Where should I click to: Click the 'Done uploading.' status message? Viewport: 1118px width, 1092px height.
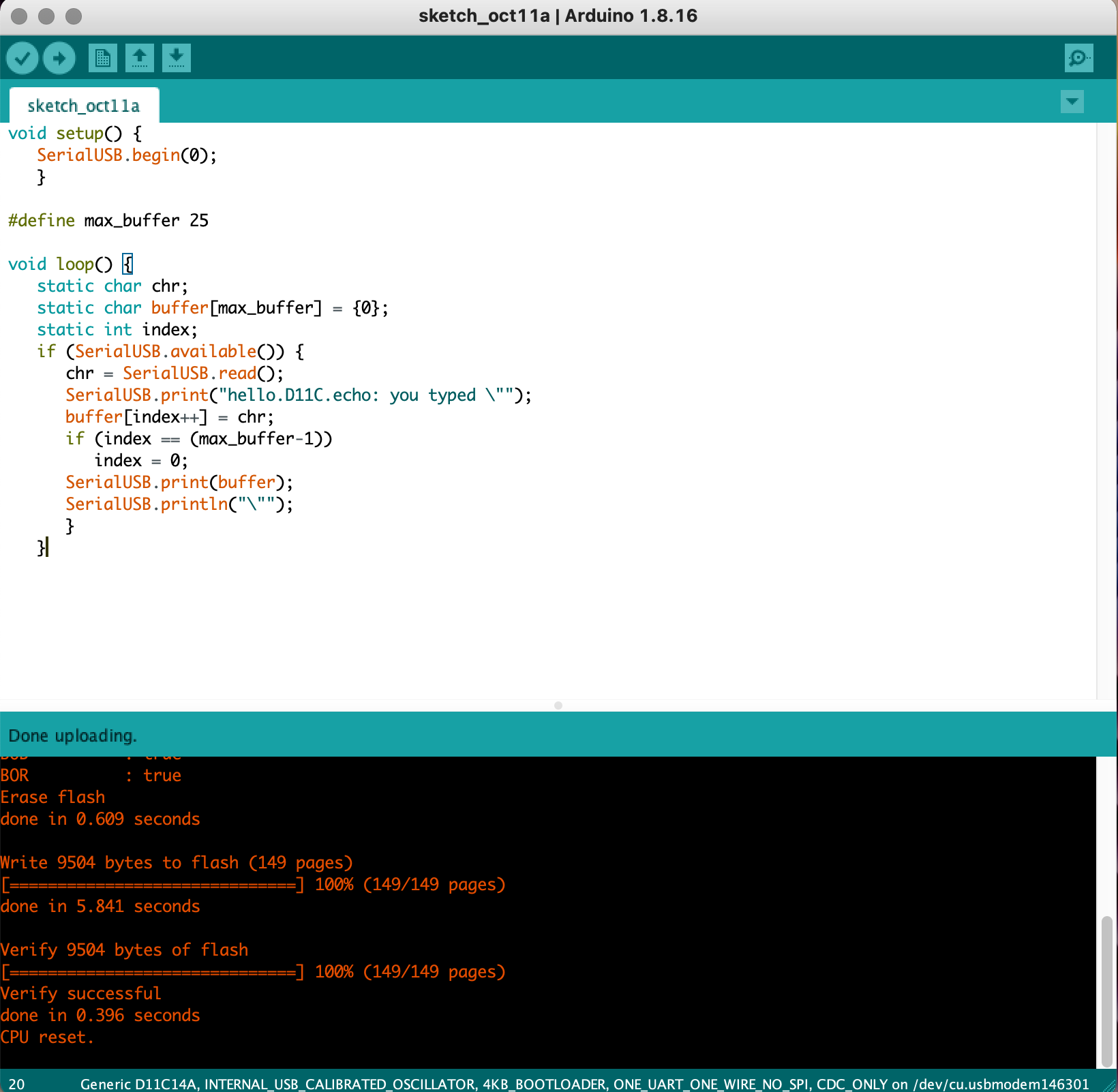point(73,735)
